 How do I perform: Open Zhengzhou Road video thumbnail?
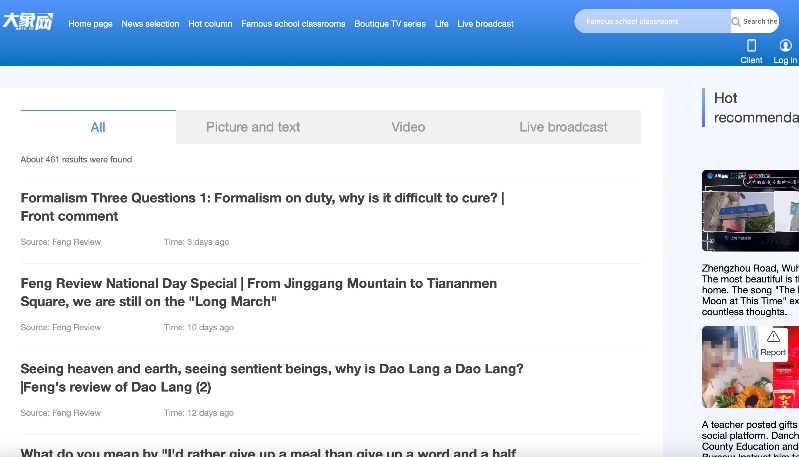(x=750, y=210)
